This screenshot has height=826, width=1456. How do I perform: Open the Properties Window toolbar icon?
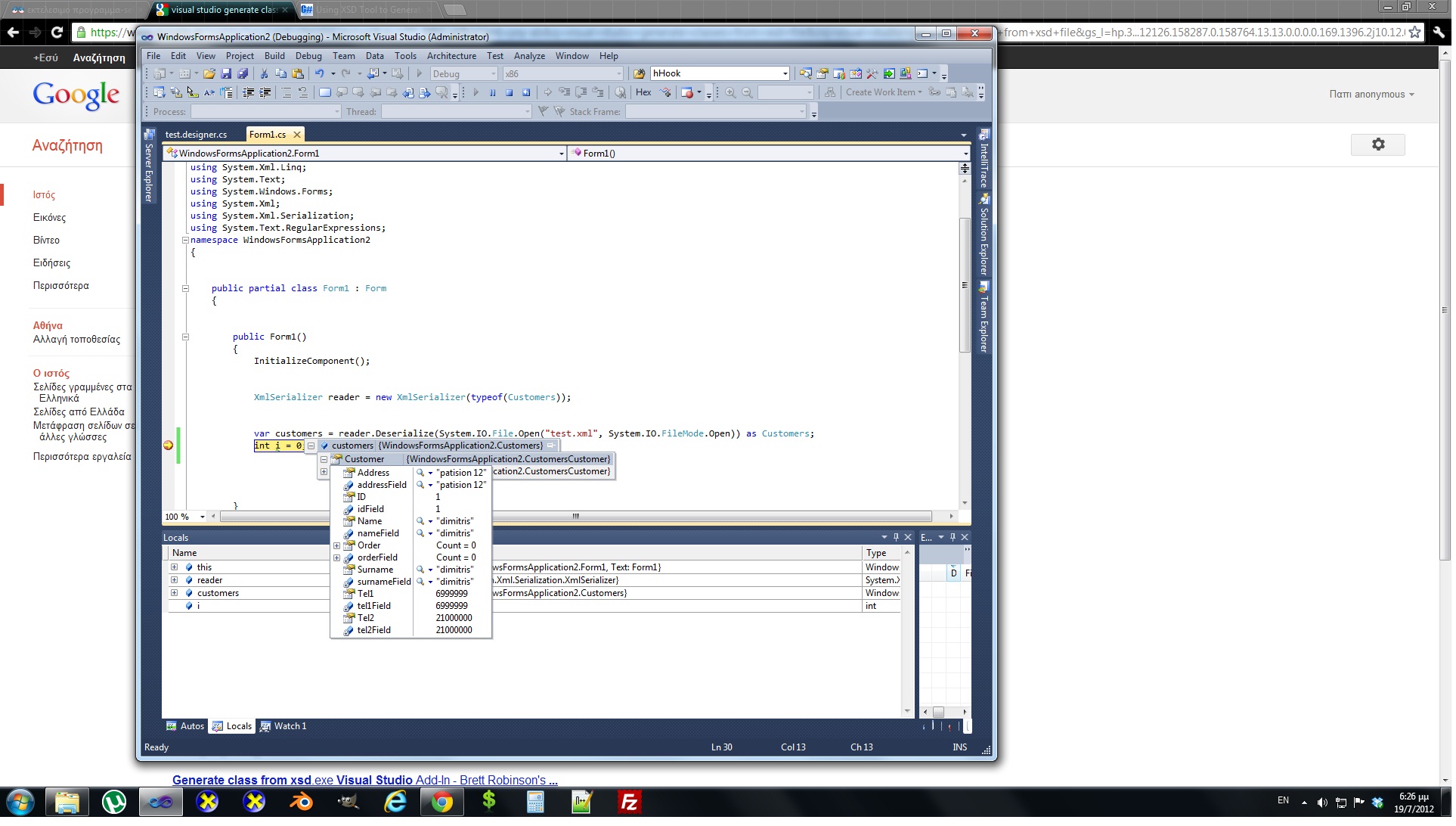[x=822, y=73]
